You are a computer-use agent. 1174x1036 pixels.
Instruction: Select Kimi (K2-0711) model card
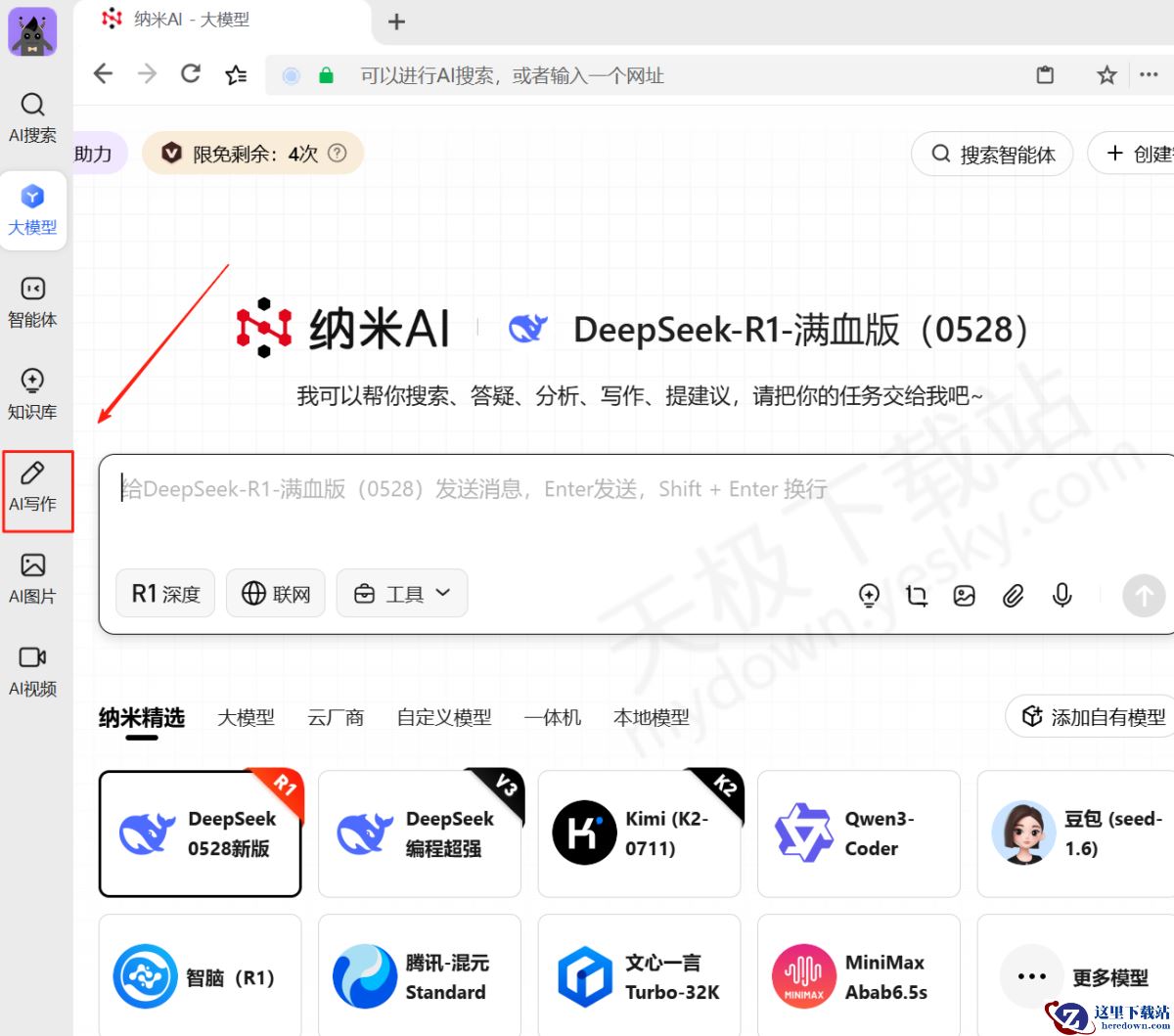pos(639,833)
